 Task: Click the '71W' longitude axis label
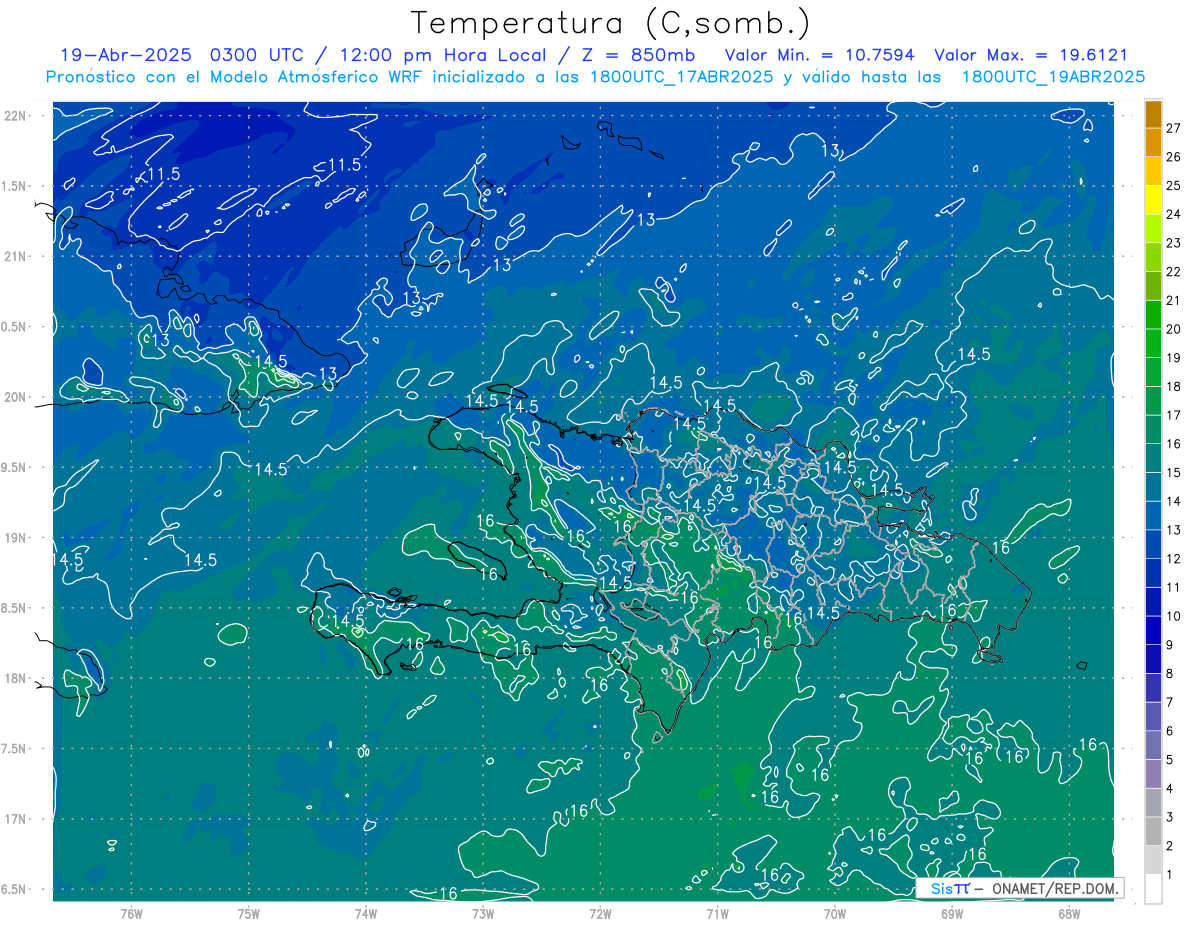pyautogui.click(x=717, y=914)
